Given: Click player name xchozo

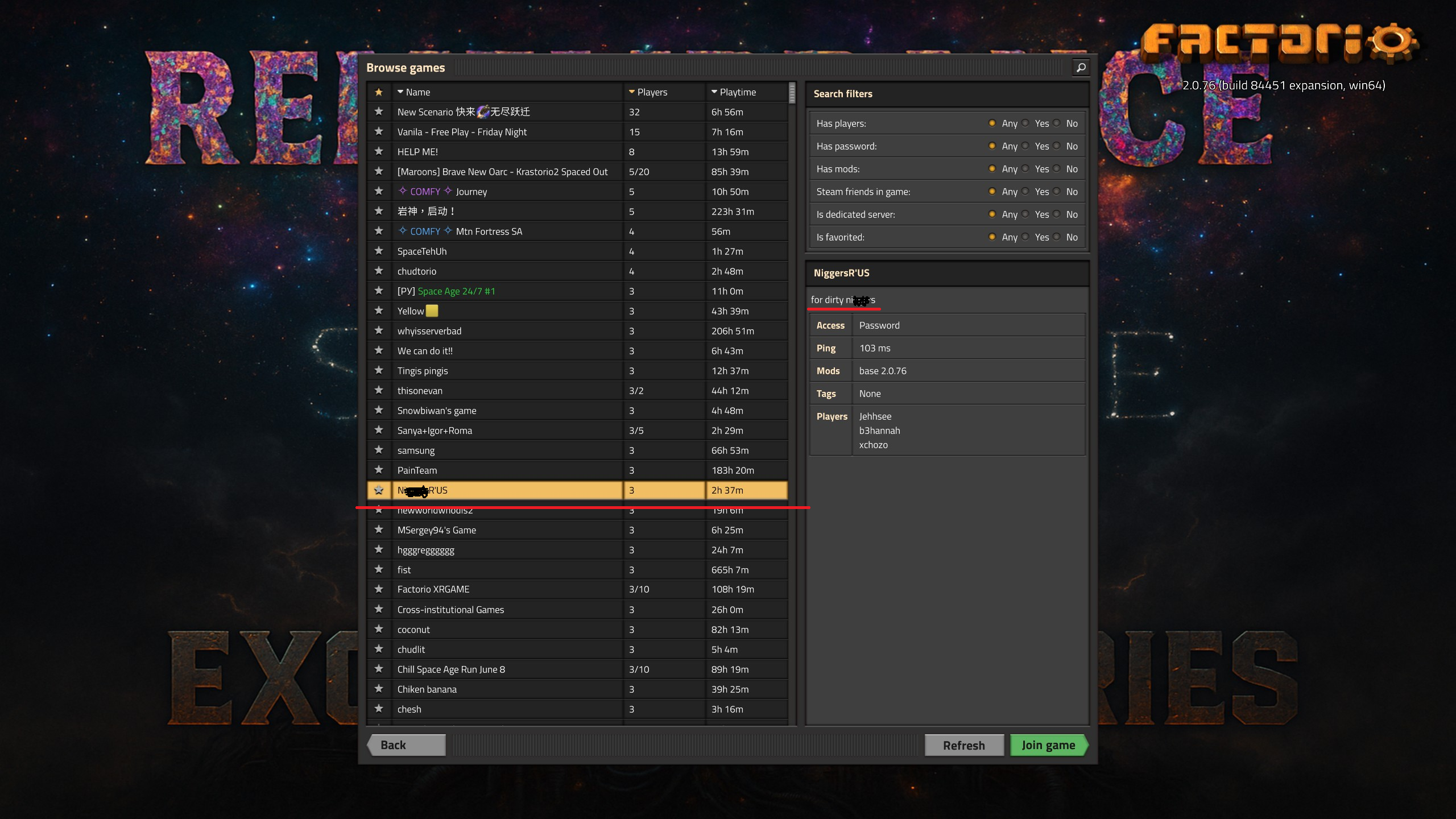Looking at the screenshot, I should (x=873, y=445).
